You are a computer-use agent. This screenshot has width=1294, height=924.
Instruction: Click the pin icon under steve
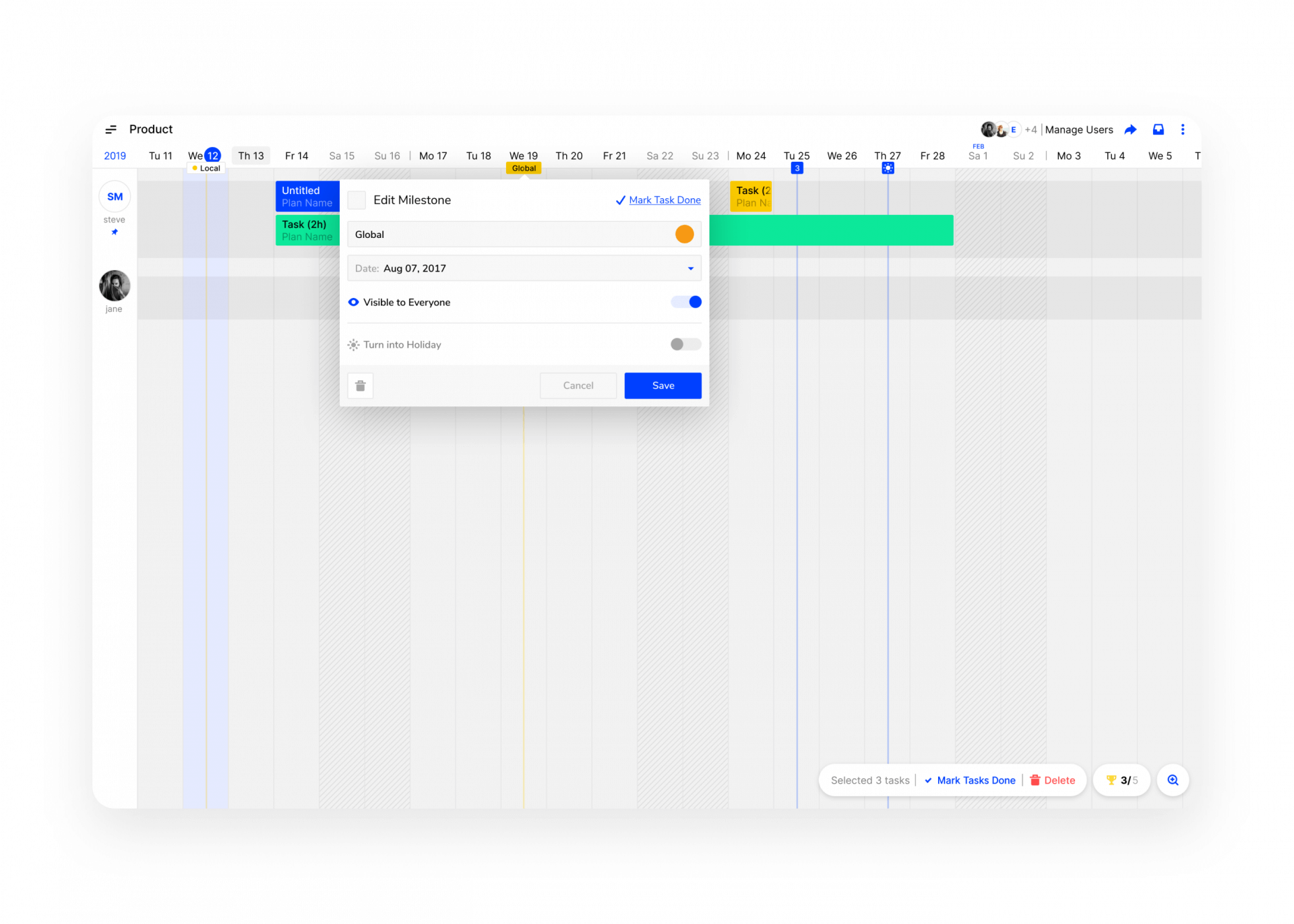pos(115,232)
